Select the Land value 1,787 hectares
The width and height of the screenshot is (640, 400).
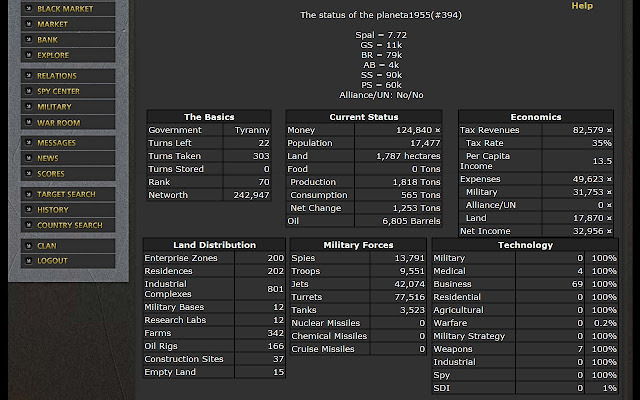pos(408,156)
